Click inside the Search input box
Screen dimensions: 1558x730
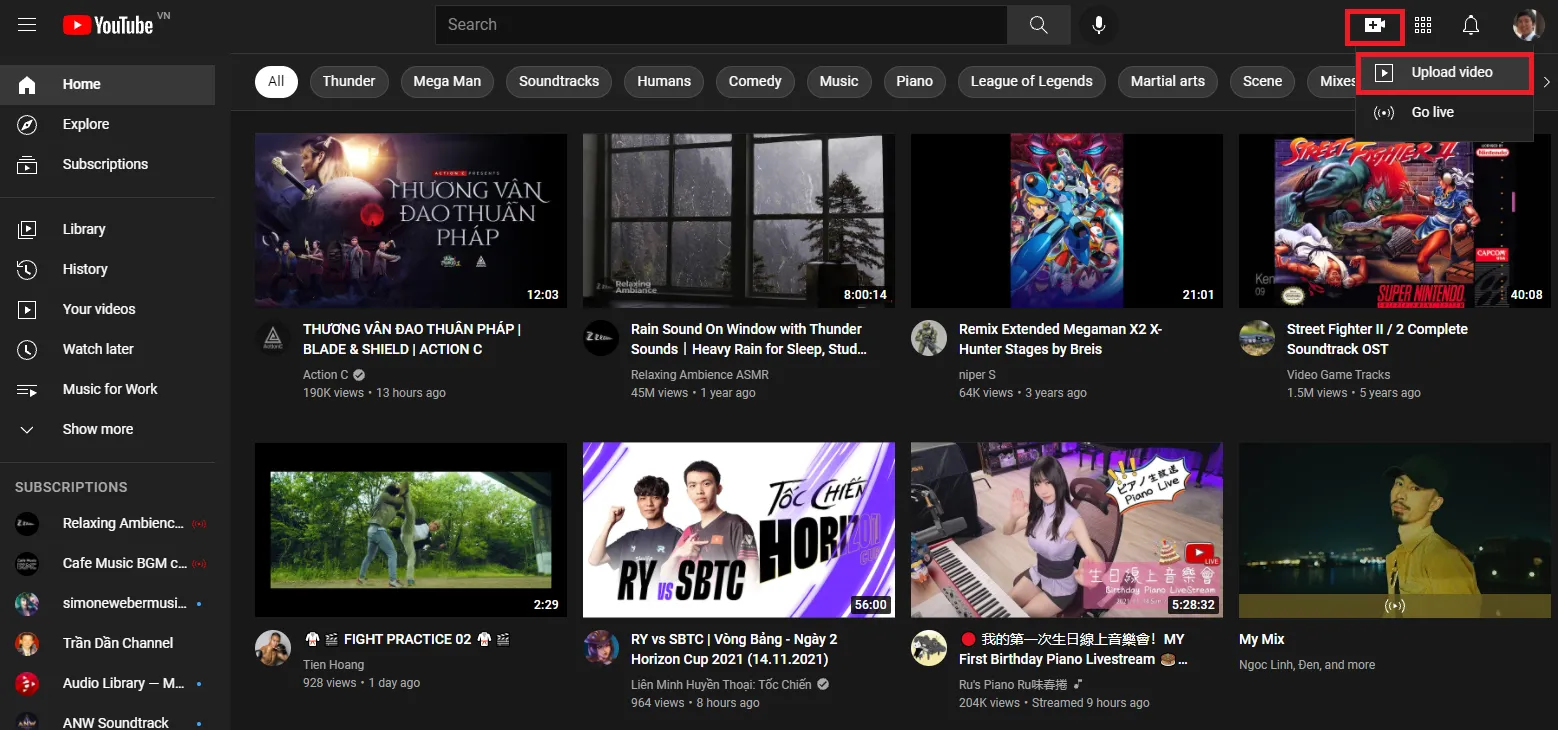click(721, 25)
